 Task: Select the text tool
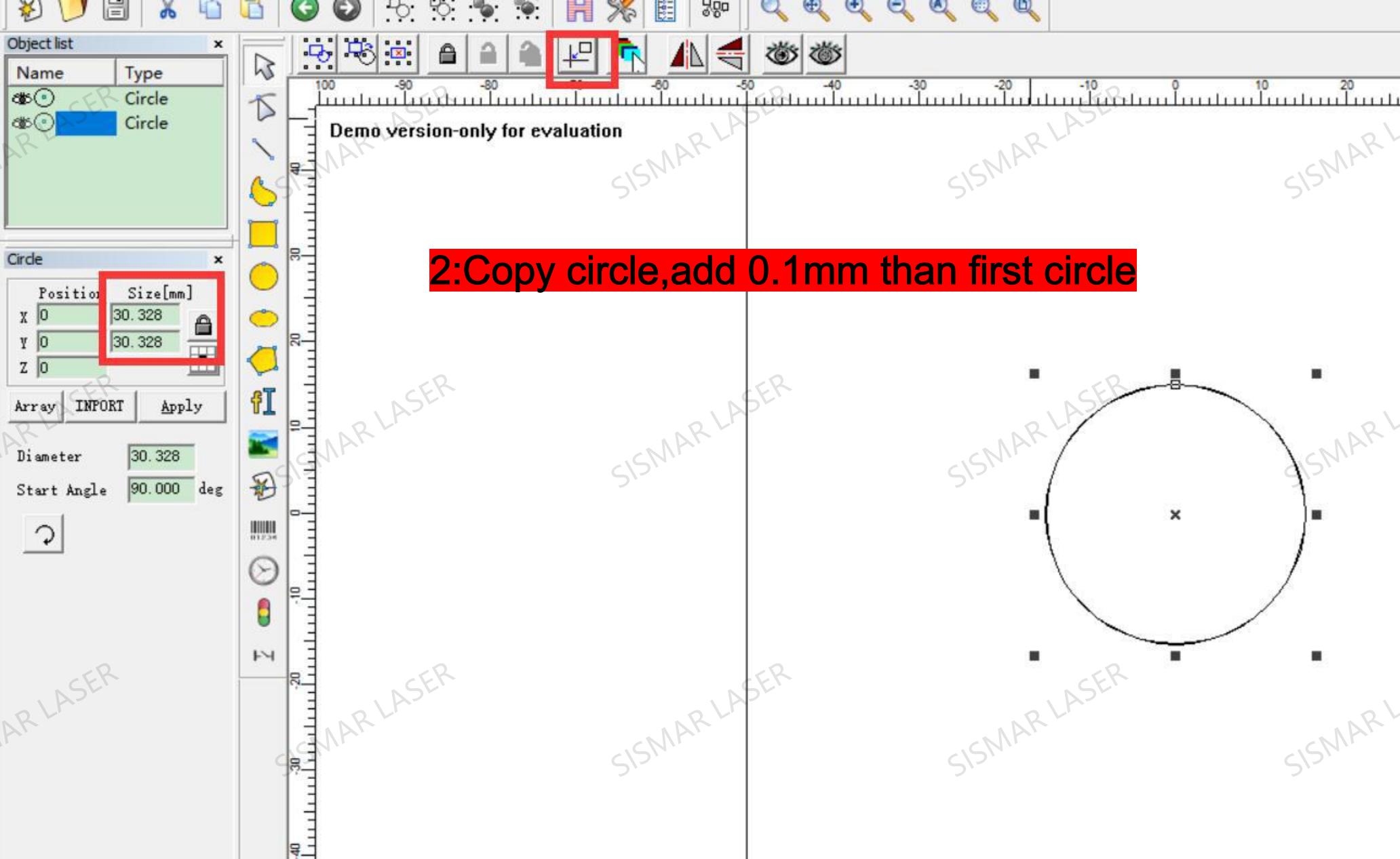[263, 401]
